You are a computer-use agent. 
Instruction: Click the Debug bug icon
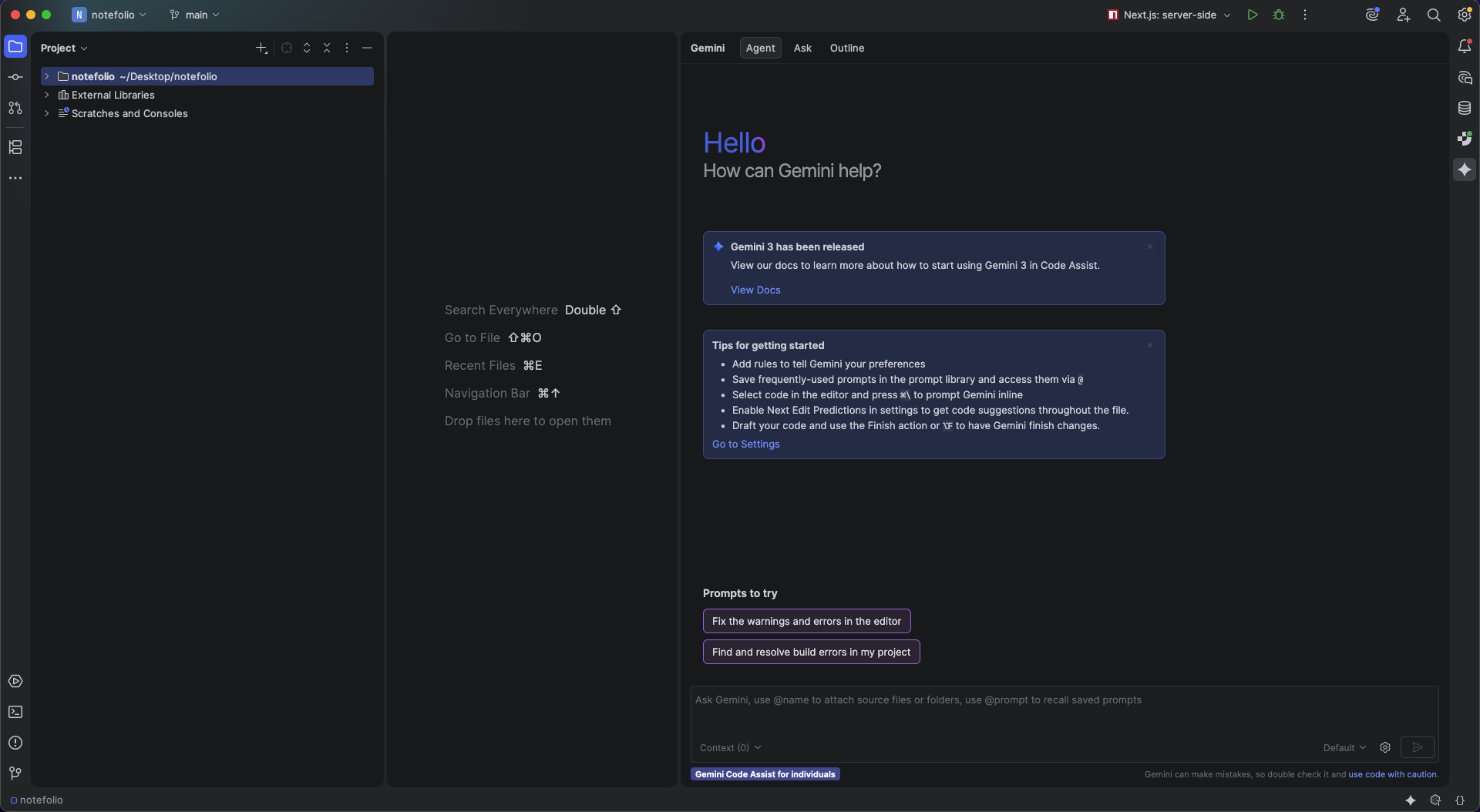pos(1279,15)
